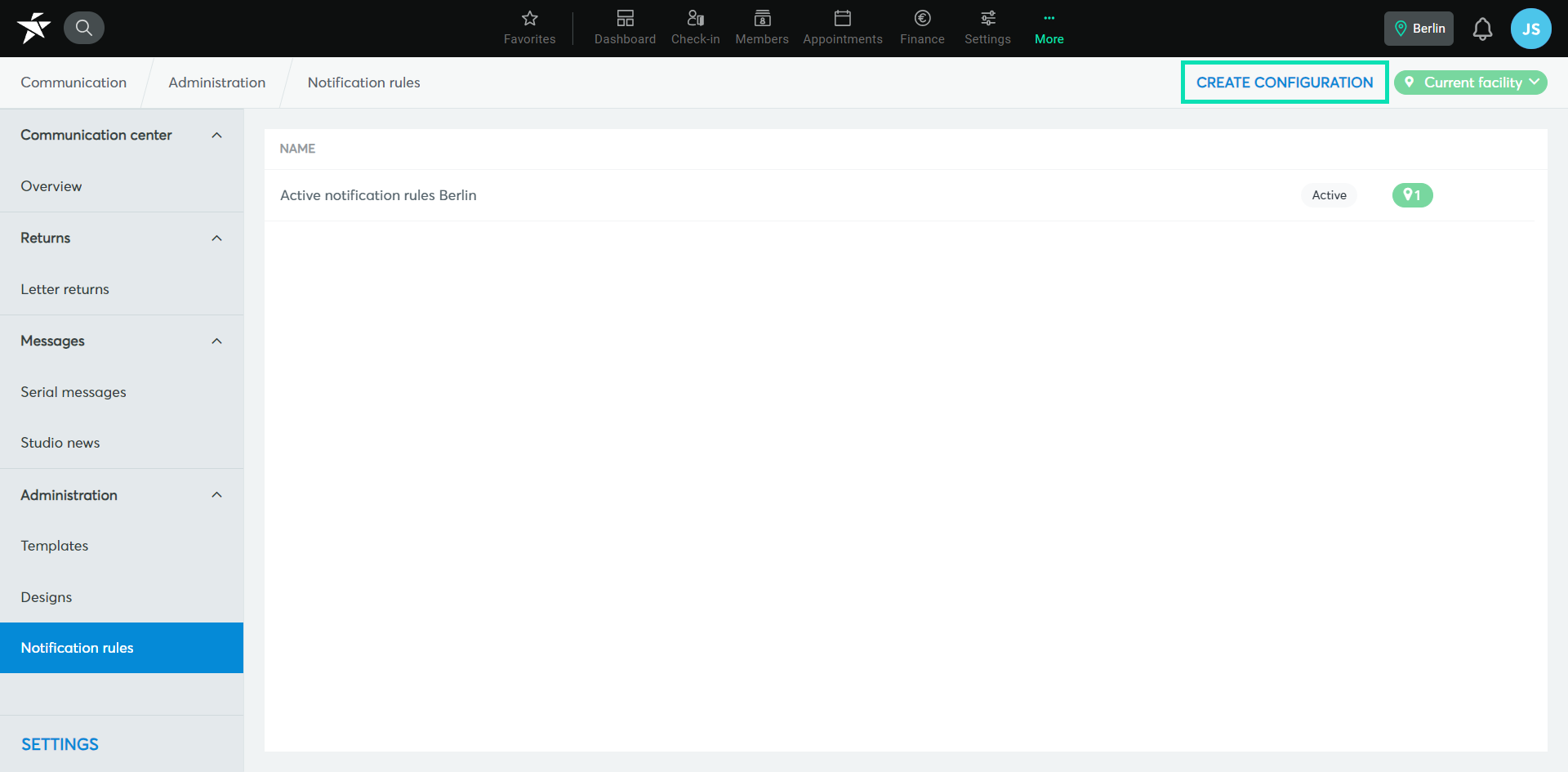Click the Administration breadcrumb

pos(216,83)
